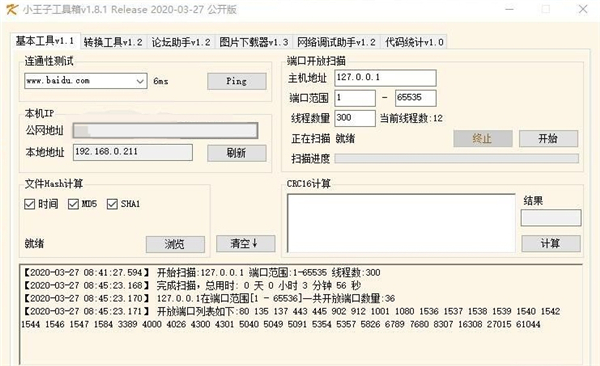
Task: Click the end port field containing 65535
Action: pos(415,98)
